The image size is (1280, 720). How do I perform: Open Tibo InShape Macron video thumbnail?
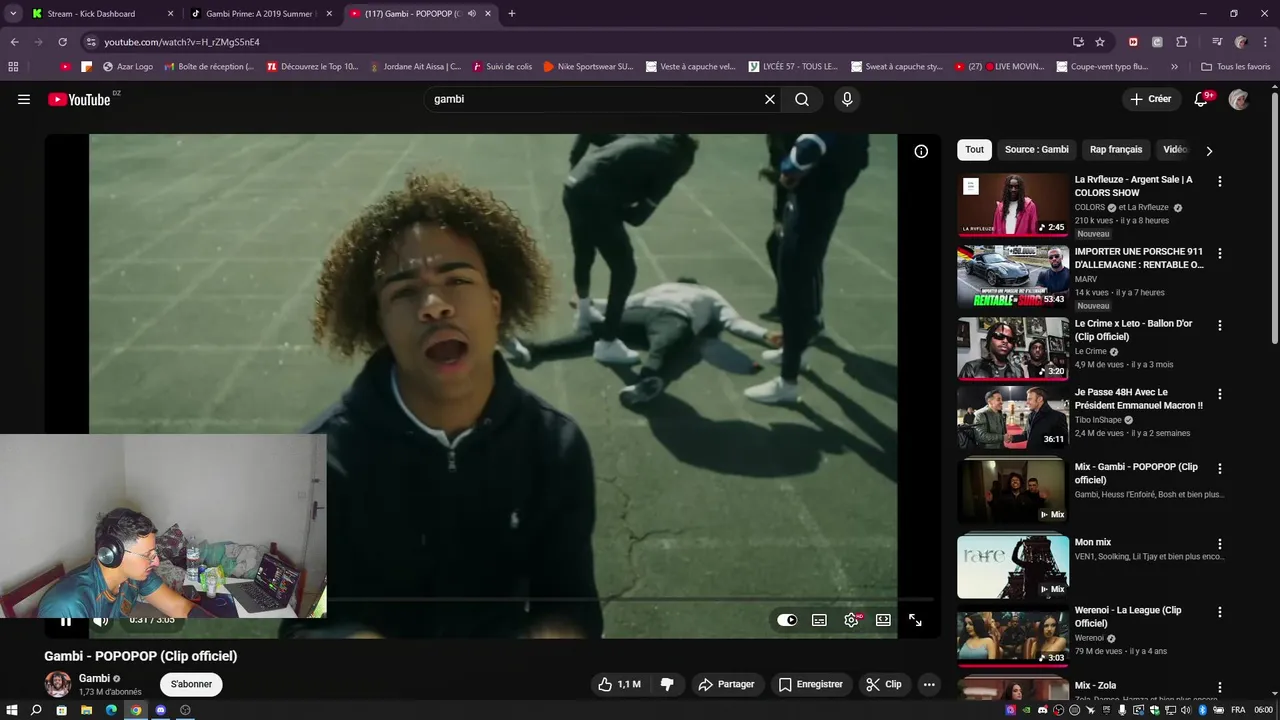[x=1013, y=417]
